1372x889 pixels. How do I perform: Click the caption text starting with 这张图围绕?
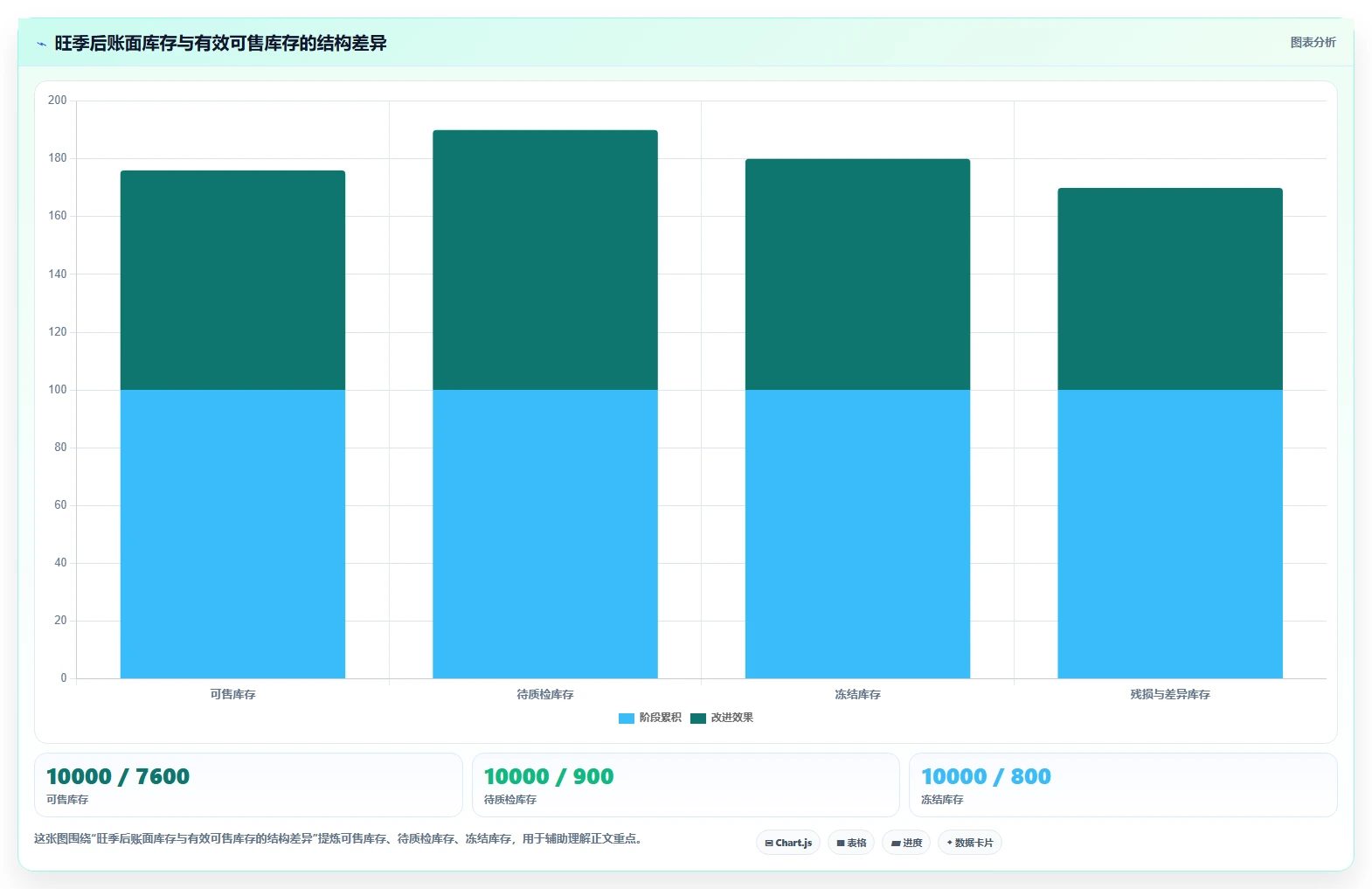click(339, 838)
